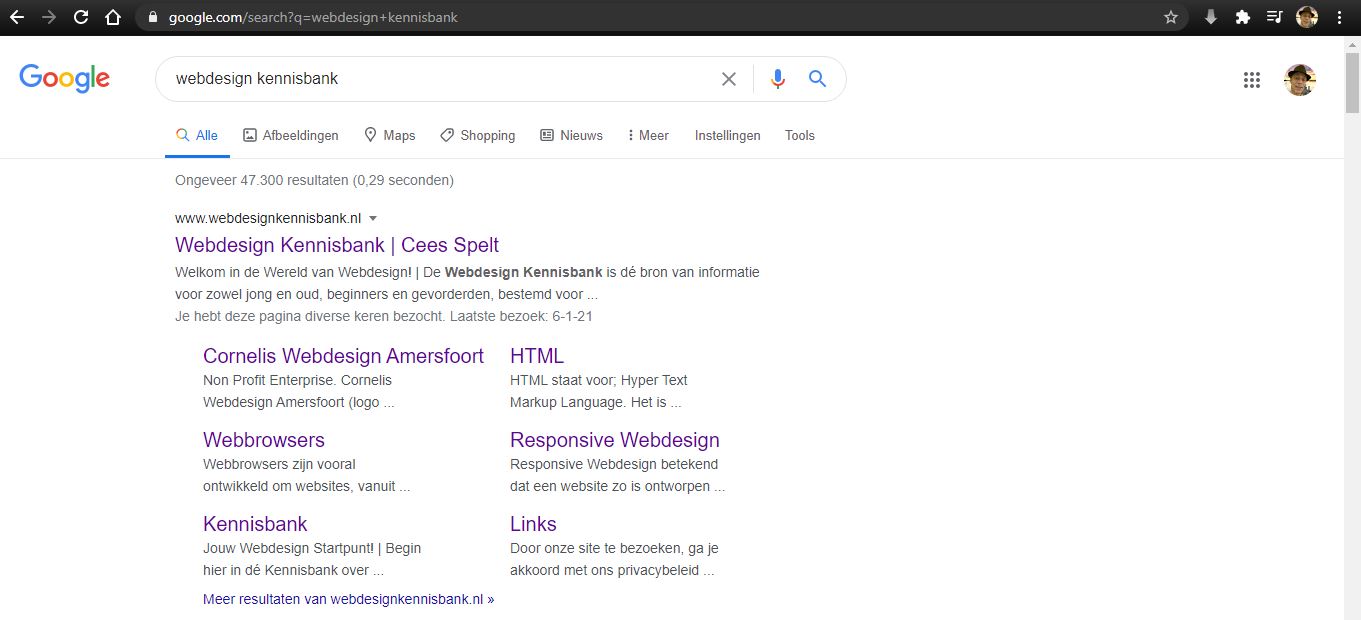Open the Links sitelink

pyautogui.click(x=533, y=524)
